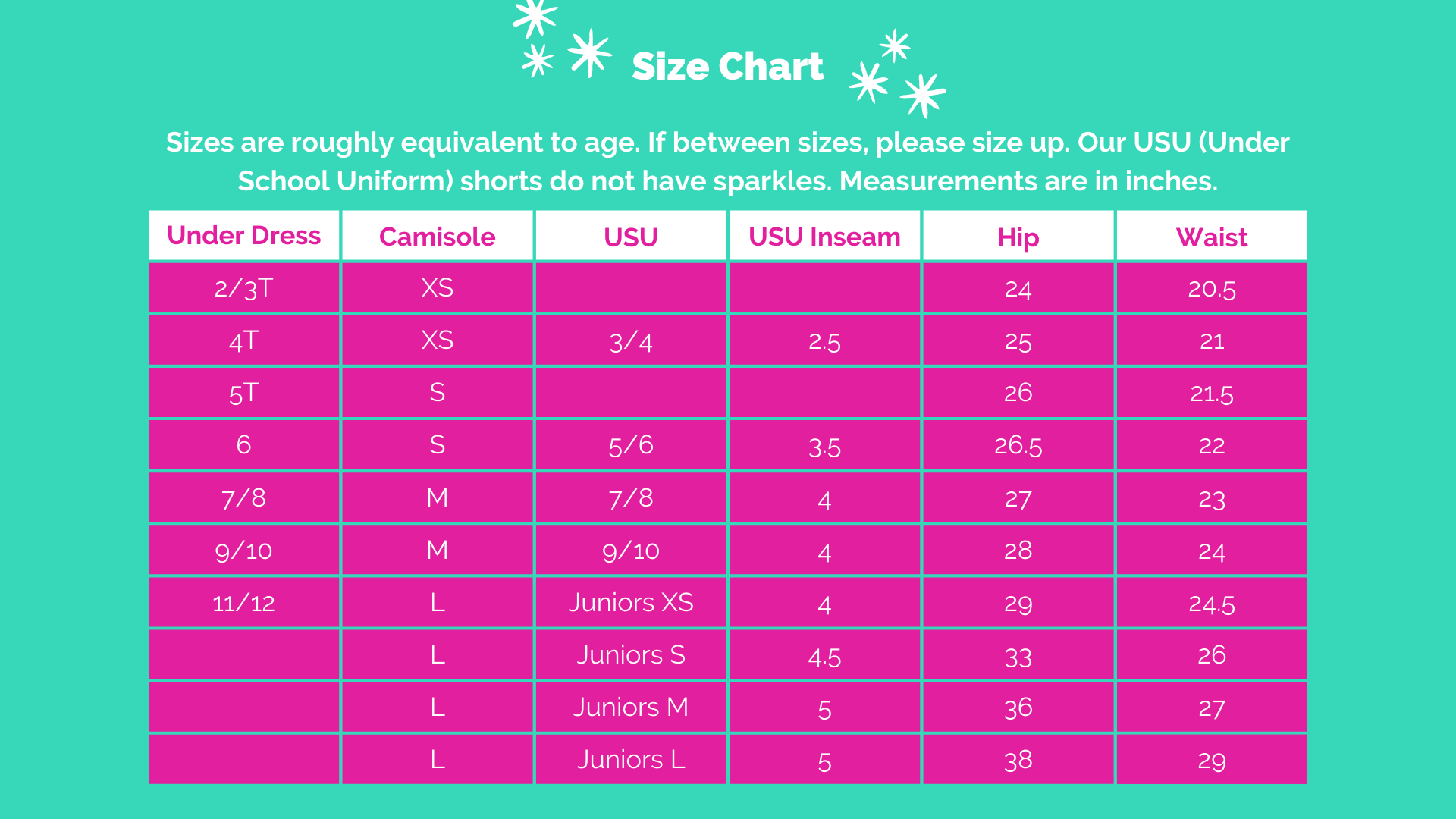Screen dimensions: 1456x819
Task: Click the Size Chart title text
Action: [x=726, y=67]
